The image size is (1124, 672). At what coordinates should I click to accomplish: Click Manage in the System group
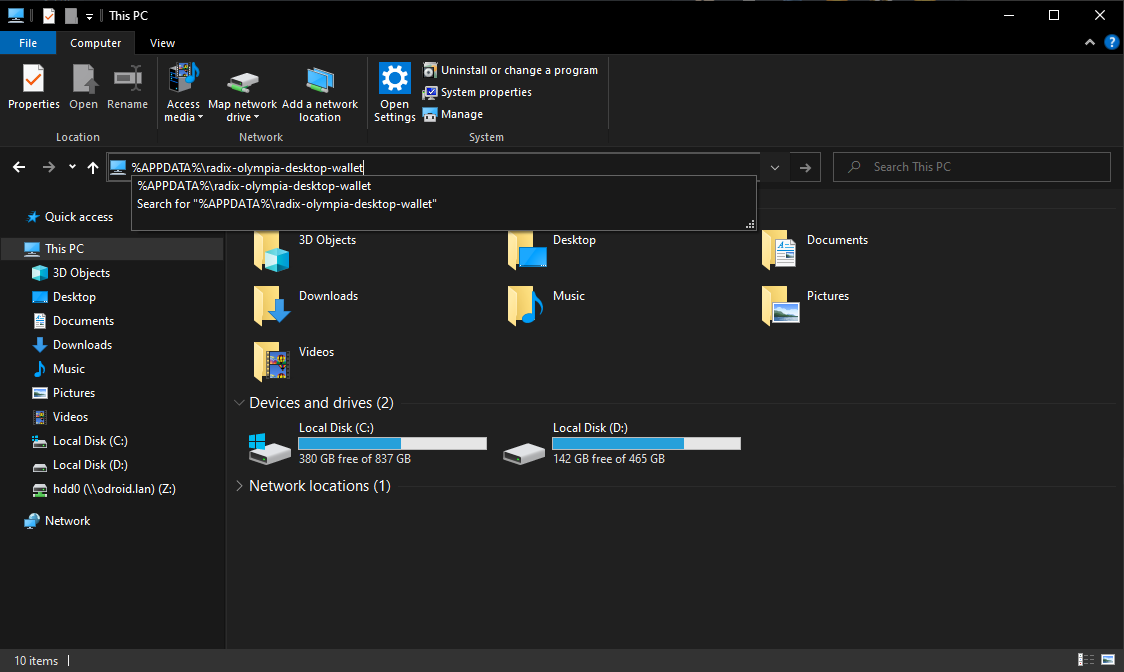(x=453, y=114)
